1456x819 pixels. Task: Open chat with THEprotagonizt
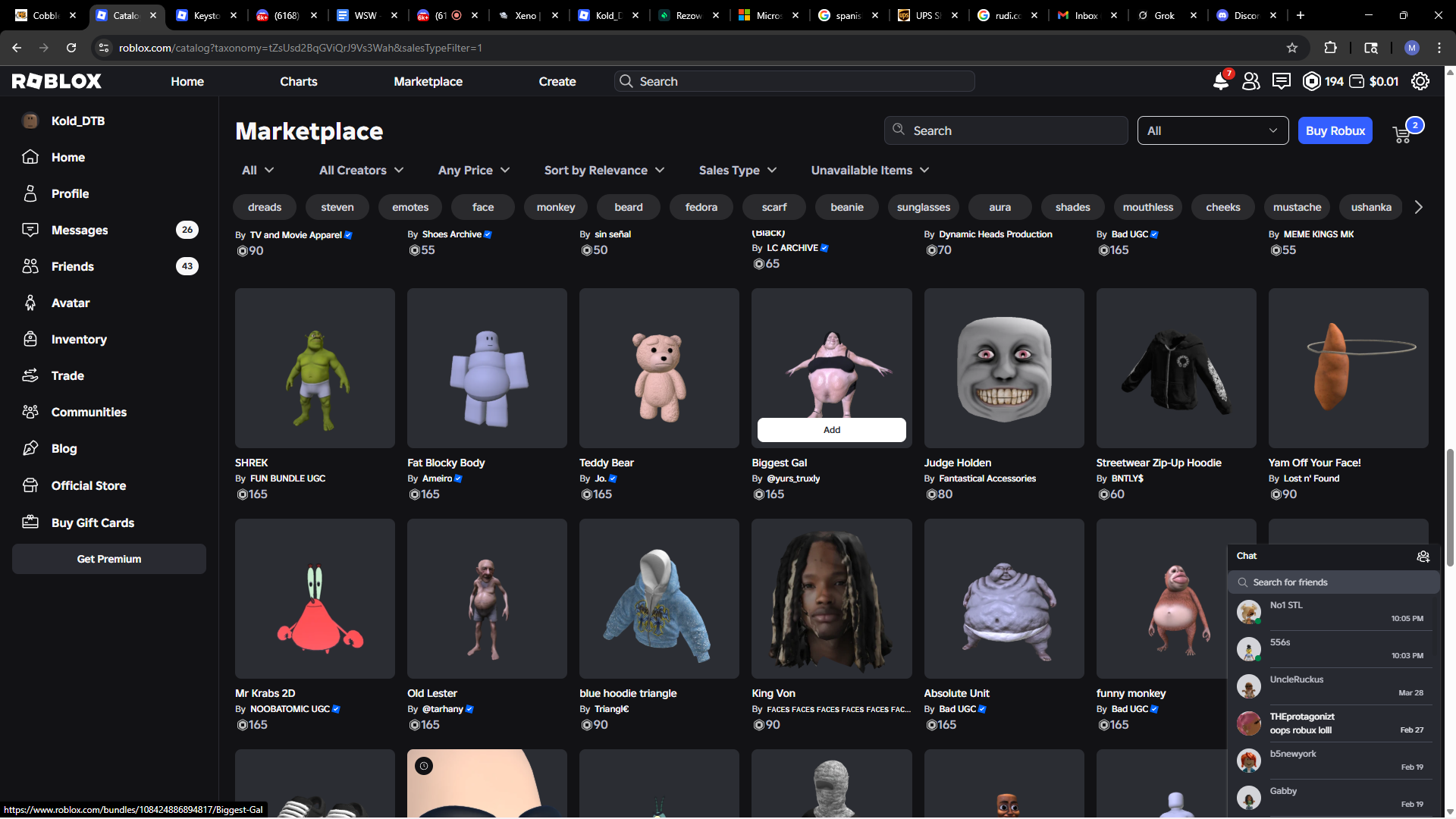pos(1333,723)
